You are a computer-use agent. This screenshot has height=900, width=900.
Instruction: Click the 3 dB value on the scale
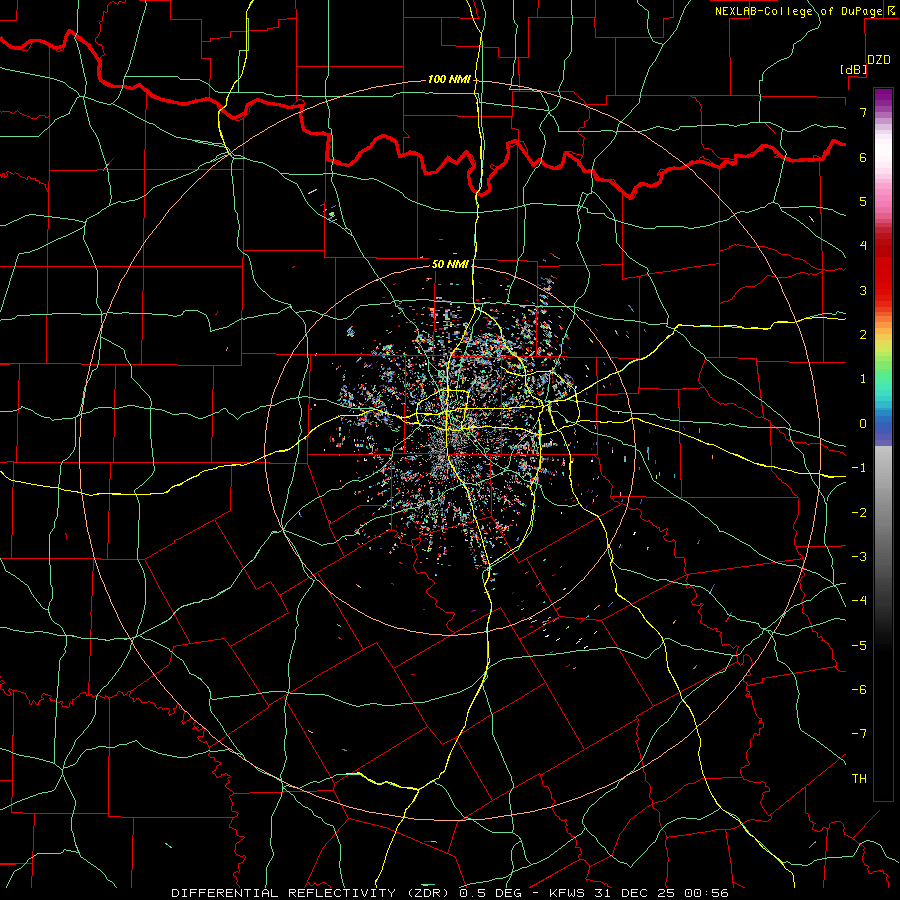click(863, 290)
